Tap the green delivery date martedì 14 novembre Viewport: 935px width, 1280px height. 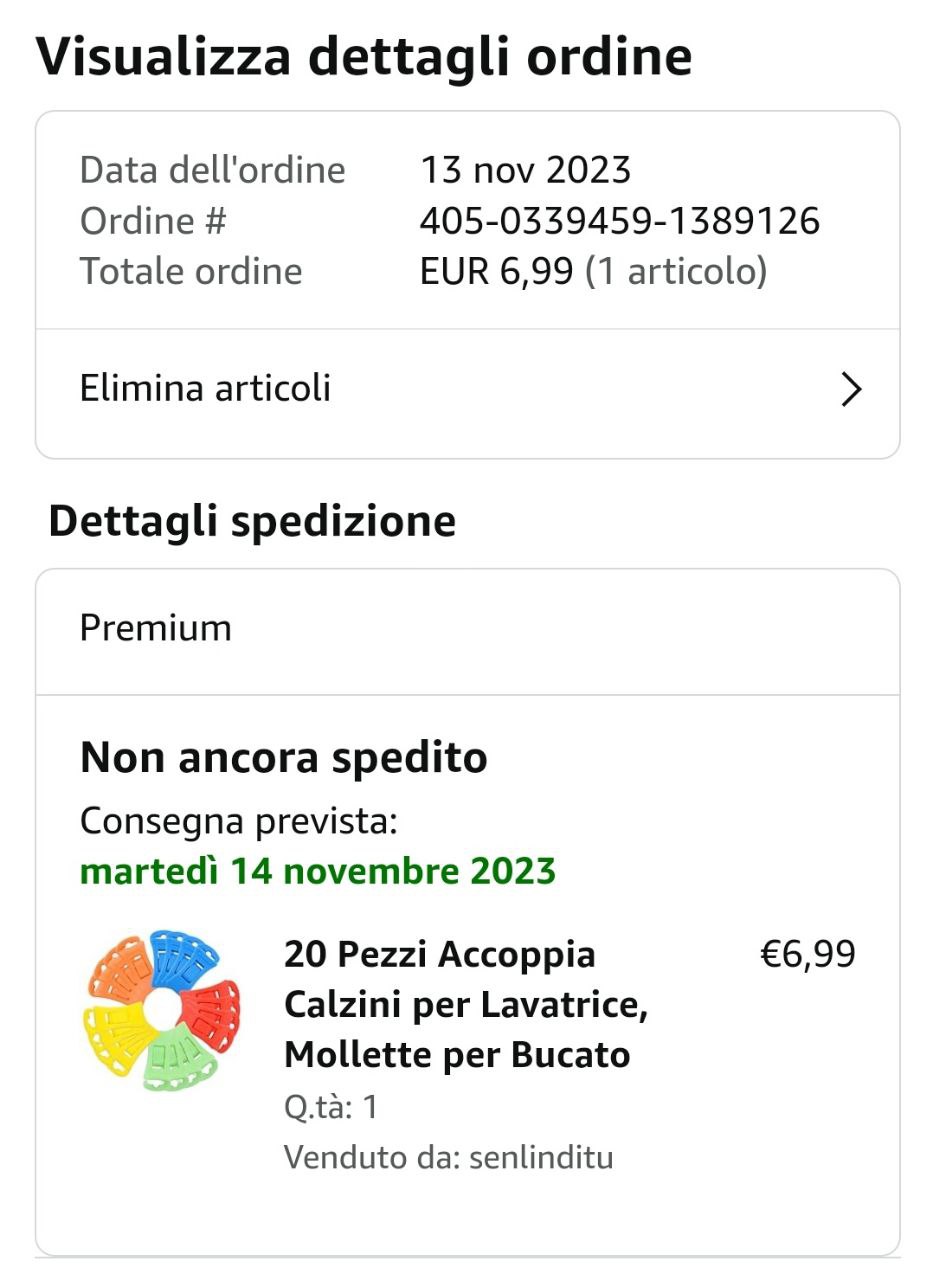pyautogui.click(x=317, y=871)
